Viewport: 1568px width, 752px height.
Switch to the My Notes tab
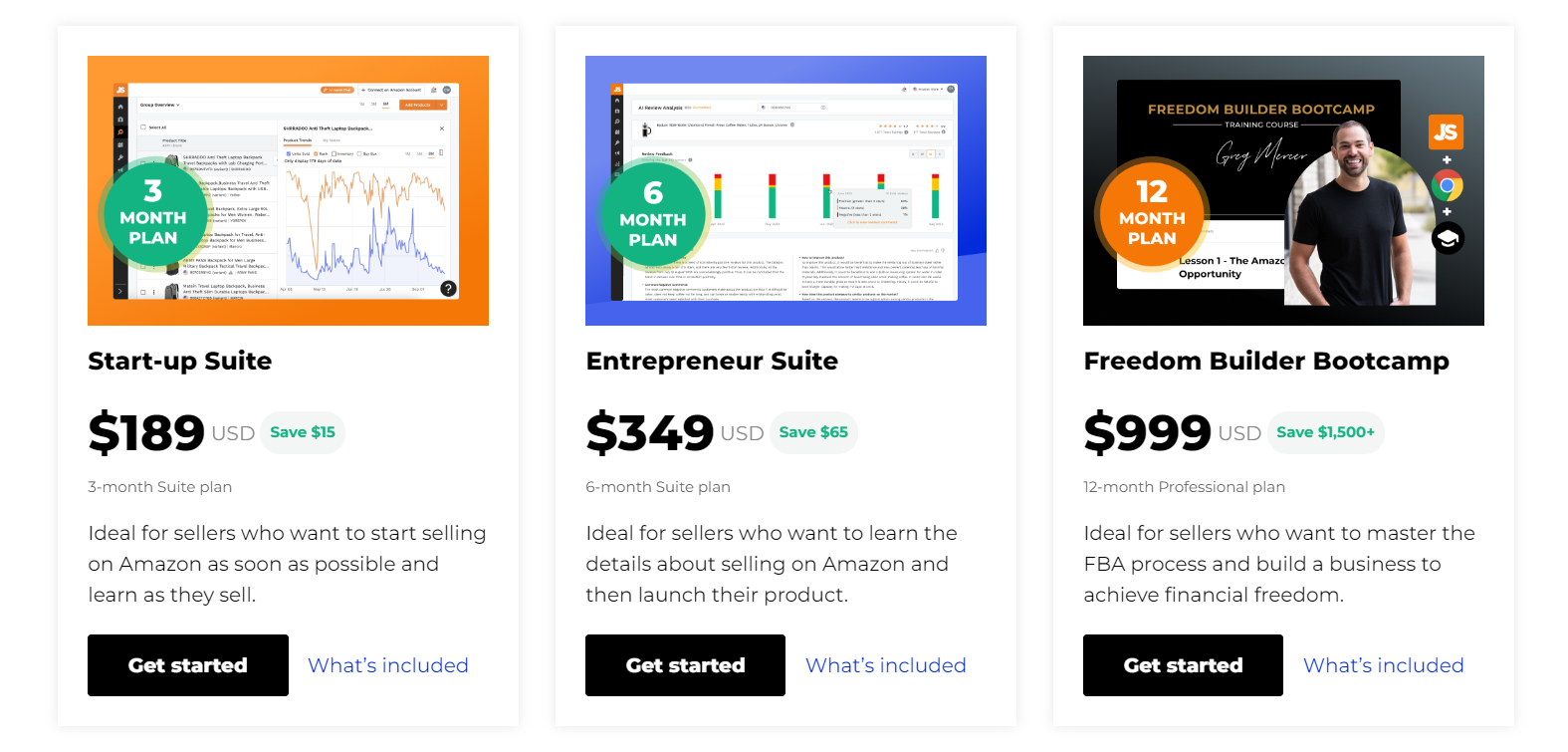coord(332,140)
